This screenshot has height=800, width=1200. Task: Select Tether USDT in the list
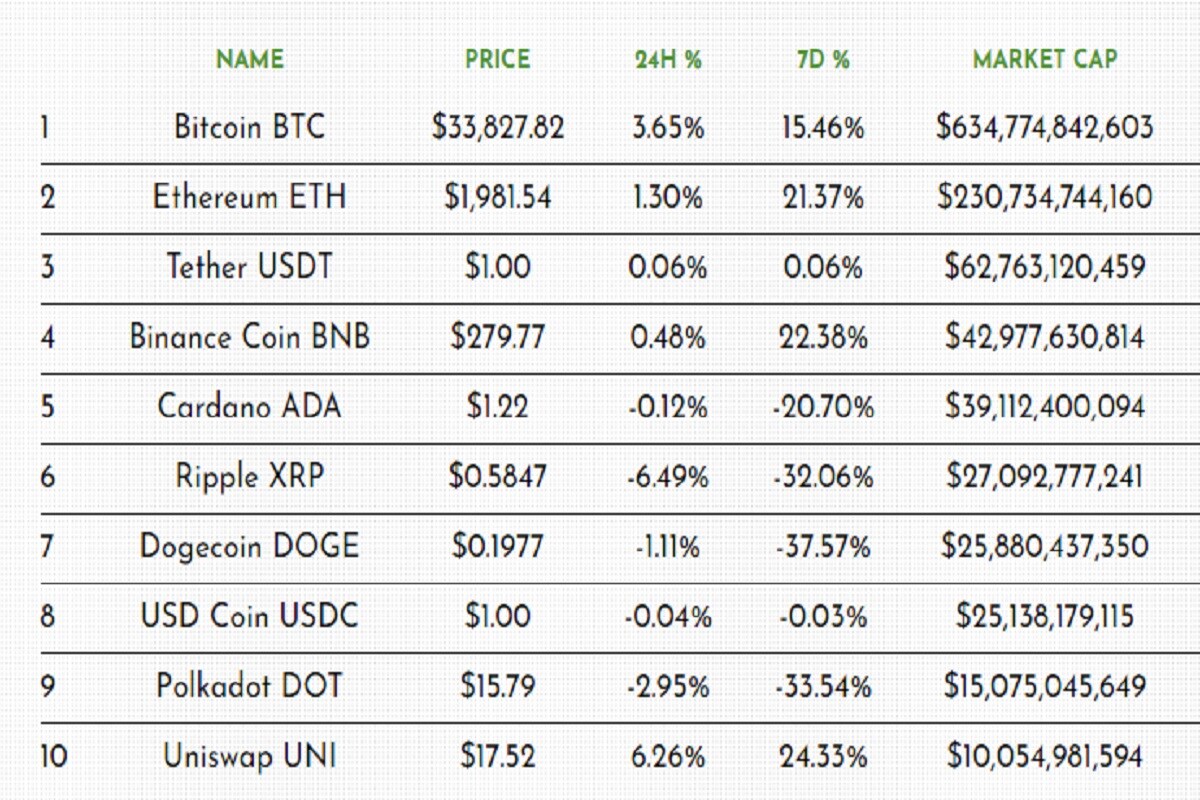point(250,267)
